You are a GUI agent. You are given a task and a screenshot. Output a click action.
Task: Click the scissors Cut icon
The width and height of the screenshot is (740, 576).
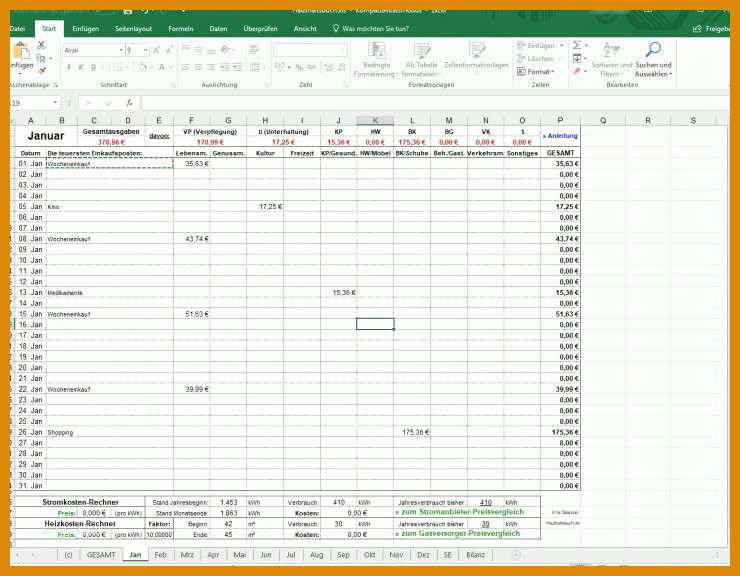(42, 45)
